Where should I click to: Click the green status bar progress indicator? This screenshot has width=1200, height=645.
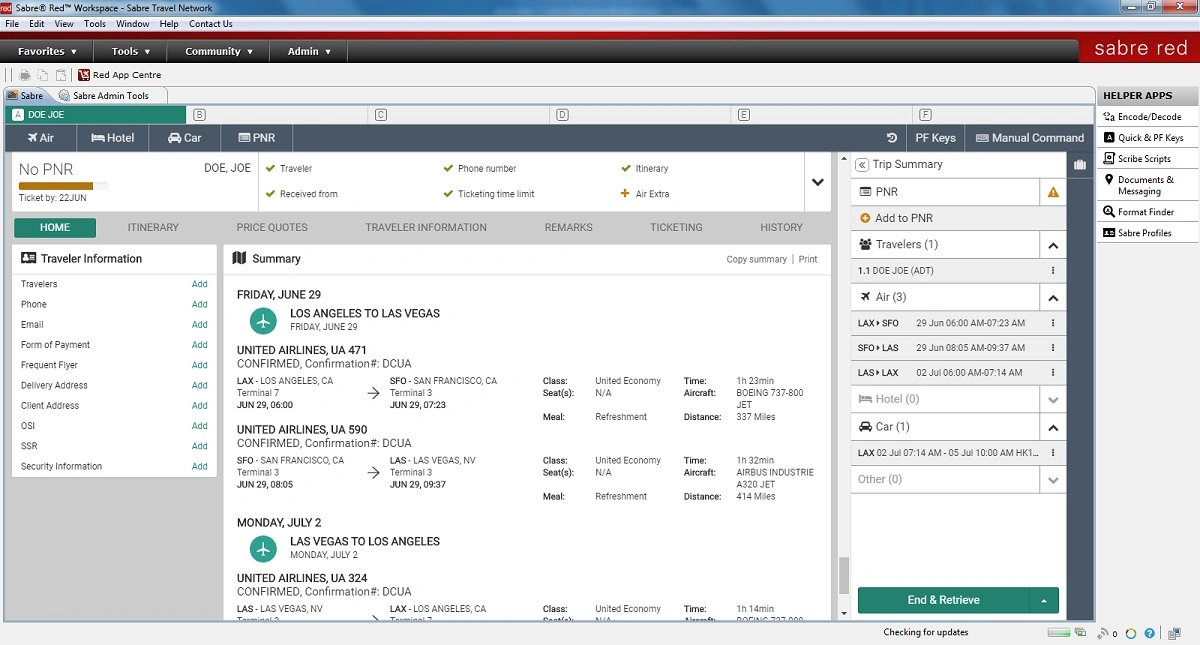click(1058, 633)
